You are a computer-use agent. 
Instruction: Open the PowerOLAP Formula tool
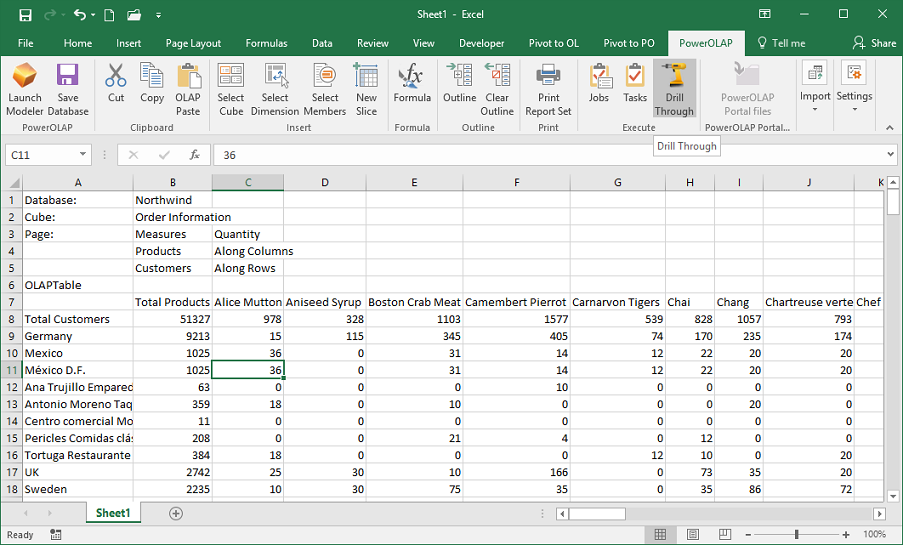click(412, 84)
